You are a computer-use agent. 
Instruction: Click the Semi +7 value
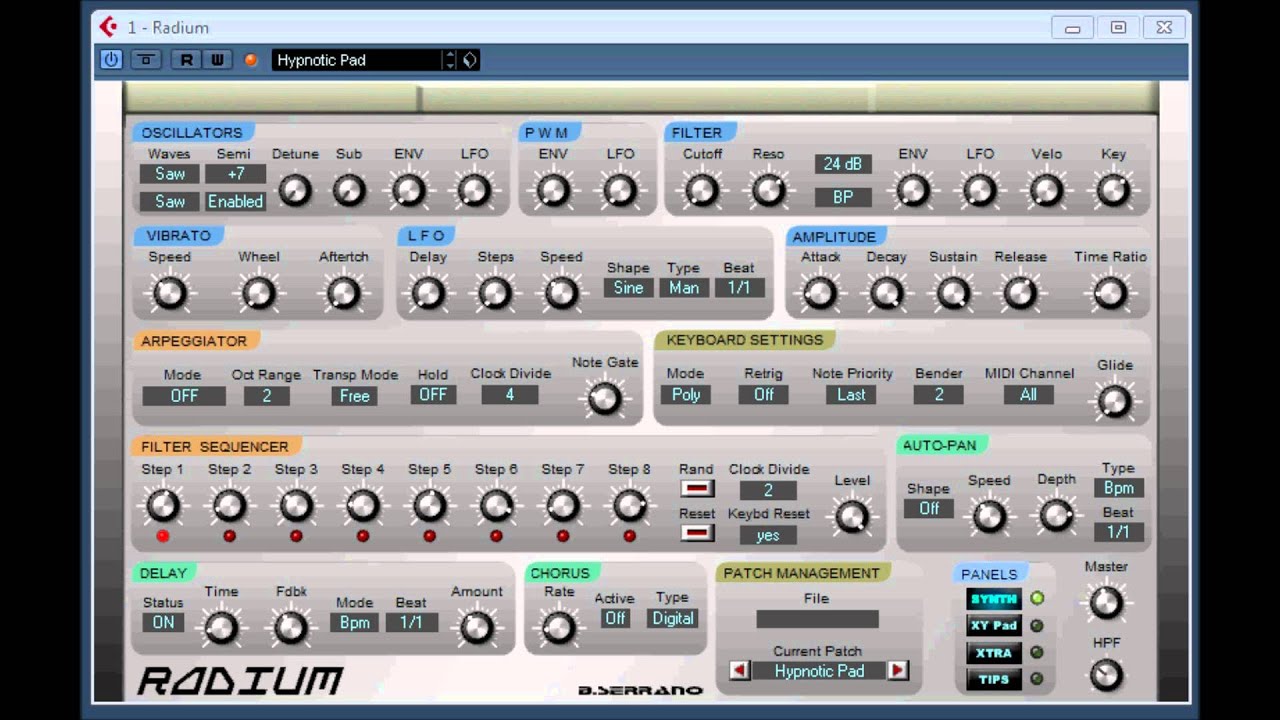[x=236, y=174]
